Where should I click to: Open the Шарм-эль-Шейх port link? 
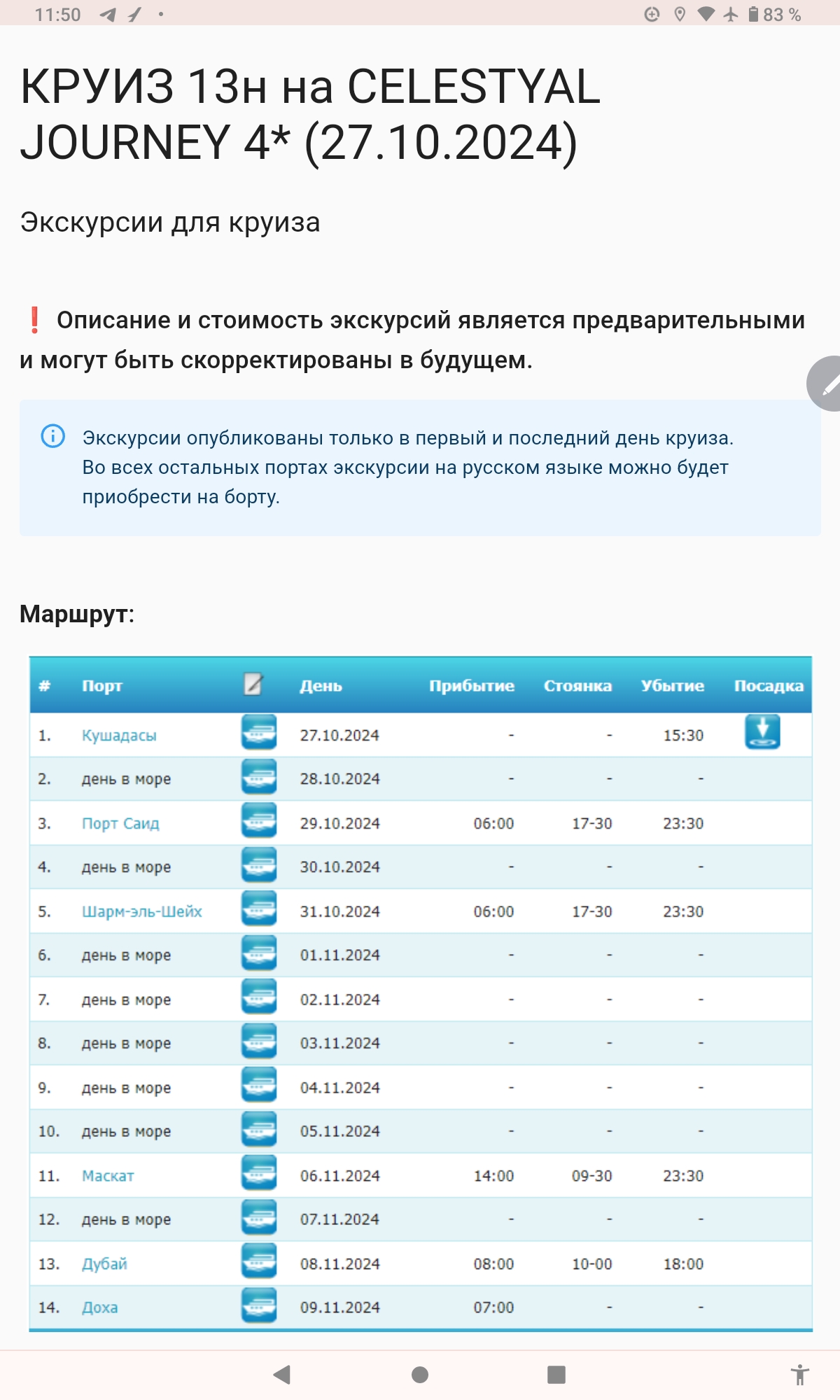pos(141,911)
